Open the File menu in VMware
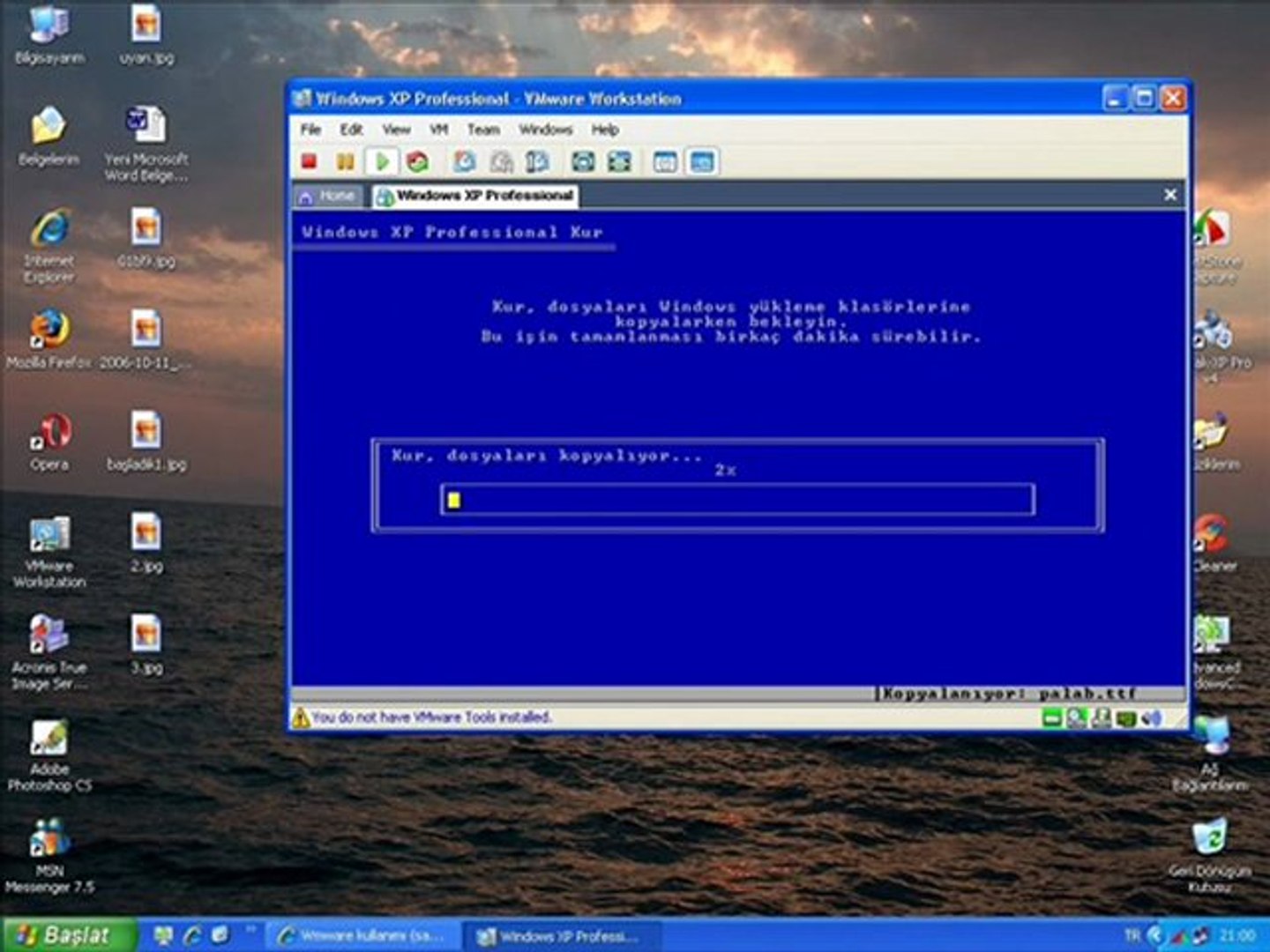Screen dimensions: 1270x952 click(310, 130)
